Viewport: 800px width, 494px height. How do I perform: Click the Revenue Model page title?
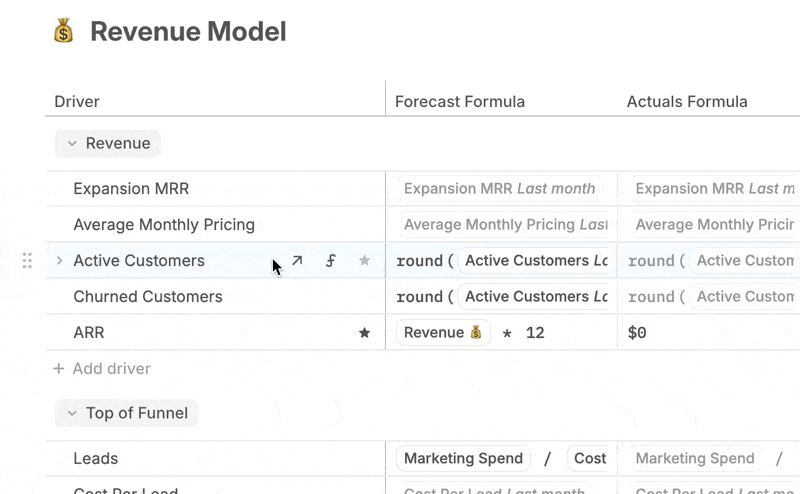point(188,32)
